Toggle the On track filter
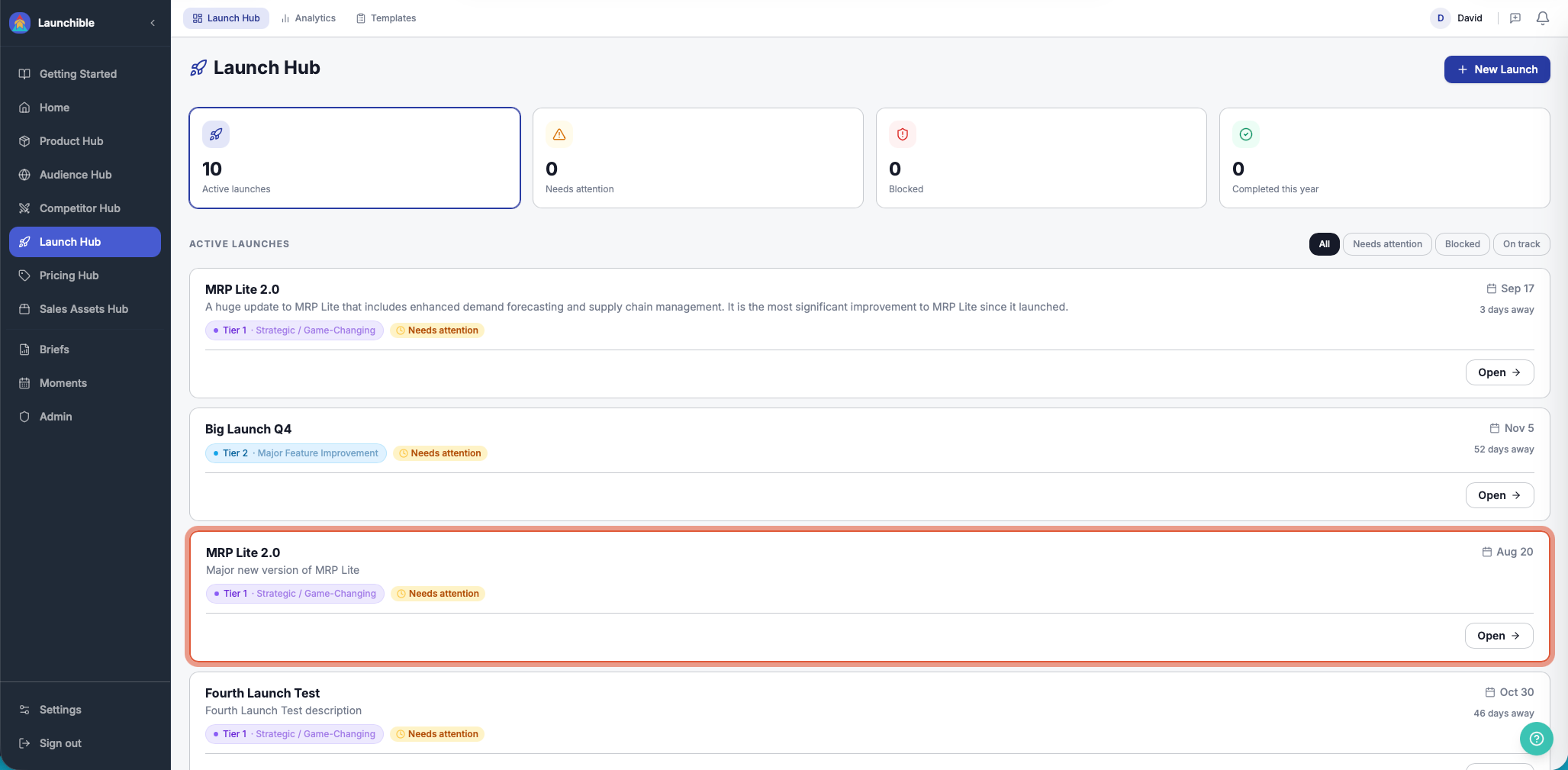1568x770 pixels. point(1521,244)
